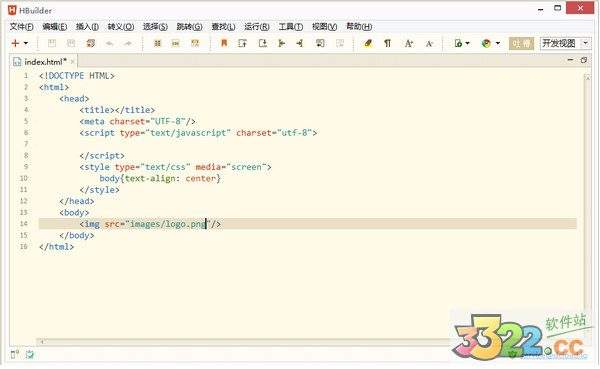Click the Chrome browser preview icon
The image size is (600, 369).
[x=486, y=43]
